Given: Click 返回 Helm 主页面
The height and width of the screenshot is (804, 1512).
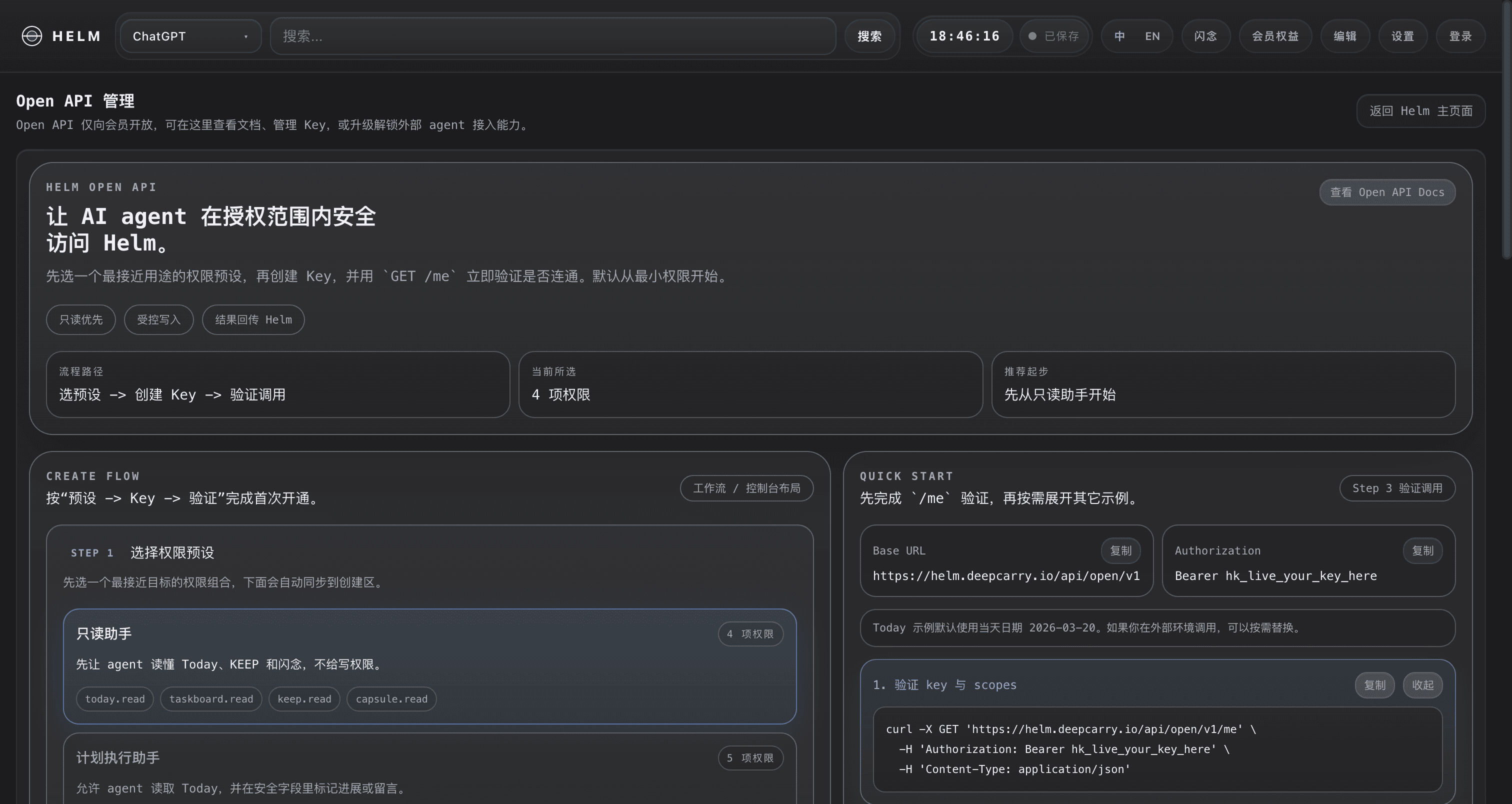Looking at the screenshot, I should point(1420,110).
